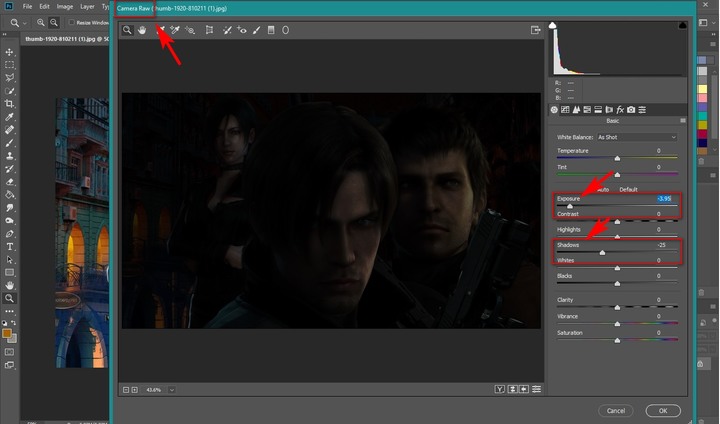Toggle between current and default settings
Viewport: 720px width, 424px height.
point(536,390)
